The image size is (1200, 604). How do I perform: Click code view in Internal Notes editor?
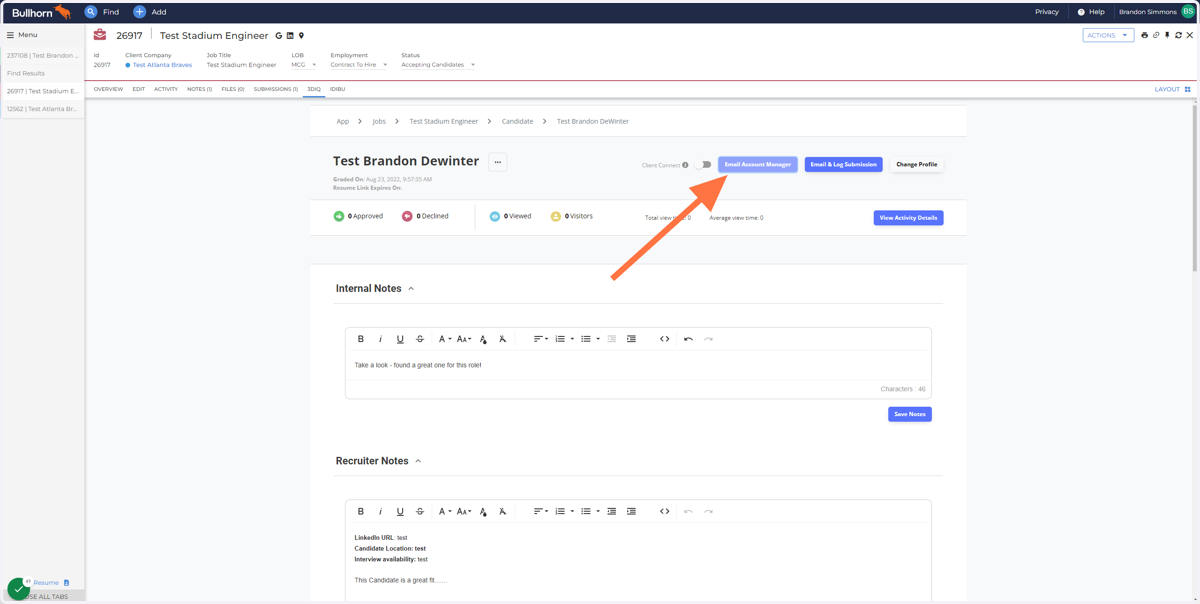point(664,339)
